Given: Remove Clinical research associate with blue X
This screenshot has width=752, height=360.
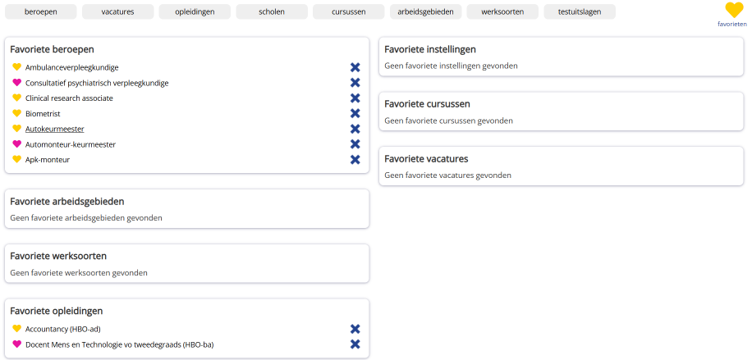Looking at the screenshot, I should (355, 98).
